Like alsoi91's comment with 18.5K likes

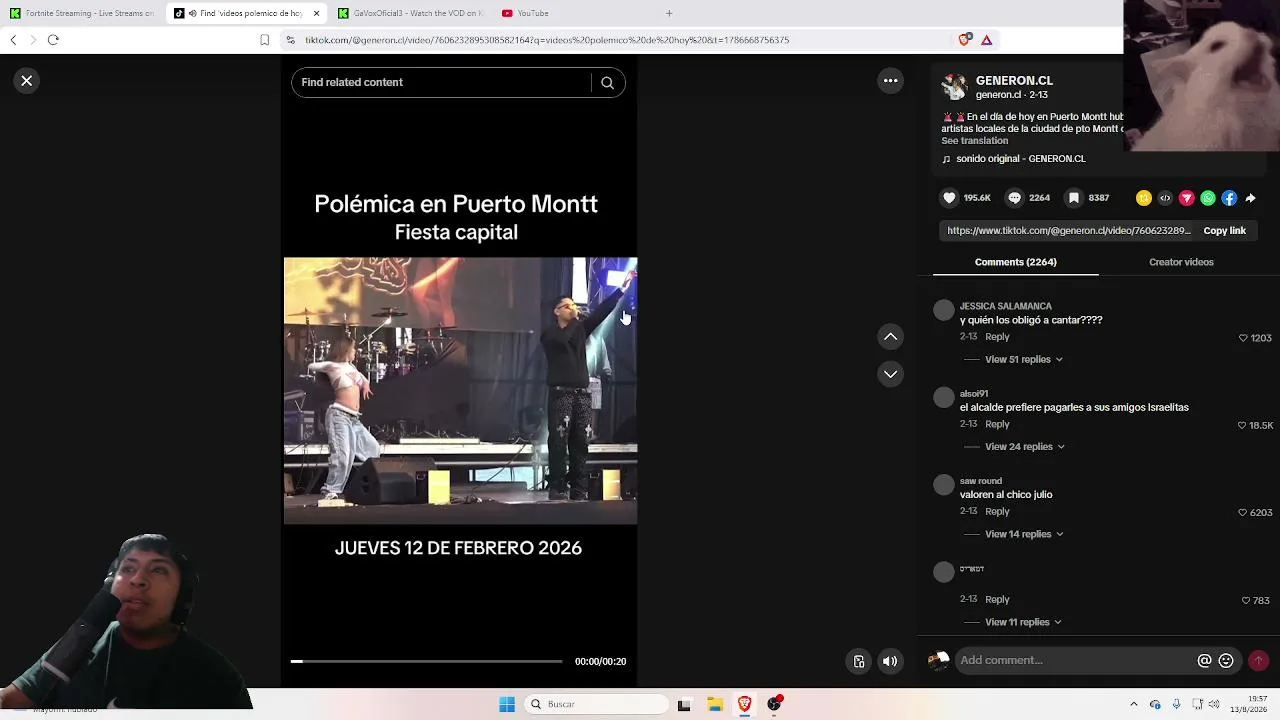[x=1243, y=426]
